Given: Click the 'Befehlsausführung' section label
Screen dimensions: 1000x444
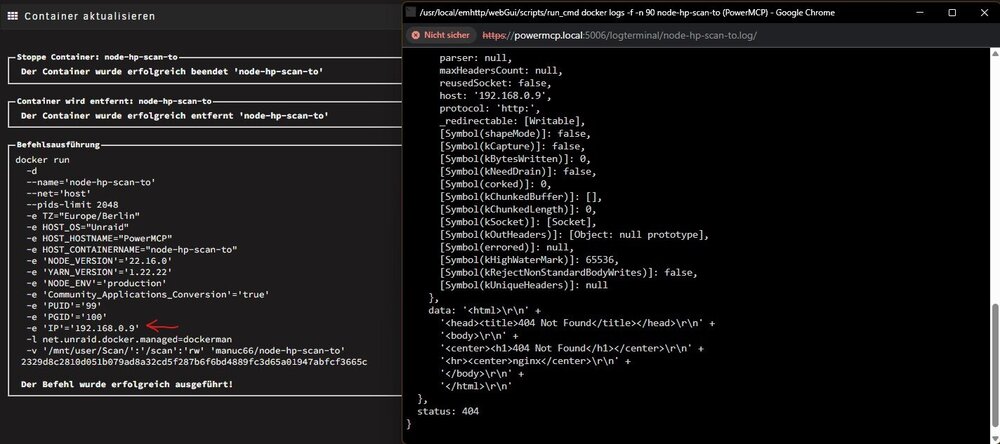Looking at the screenshot, I should point(58,145).
